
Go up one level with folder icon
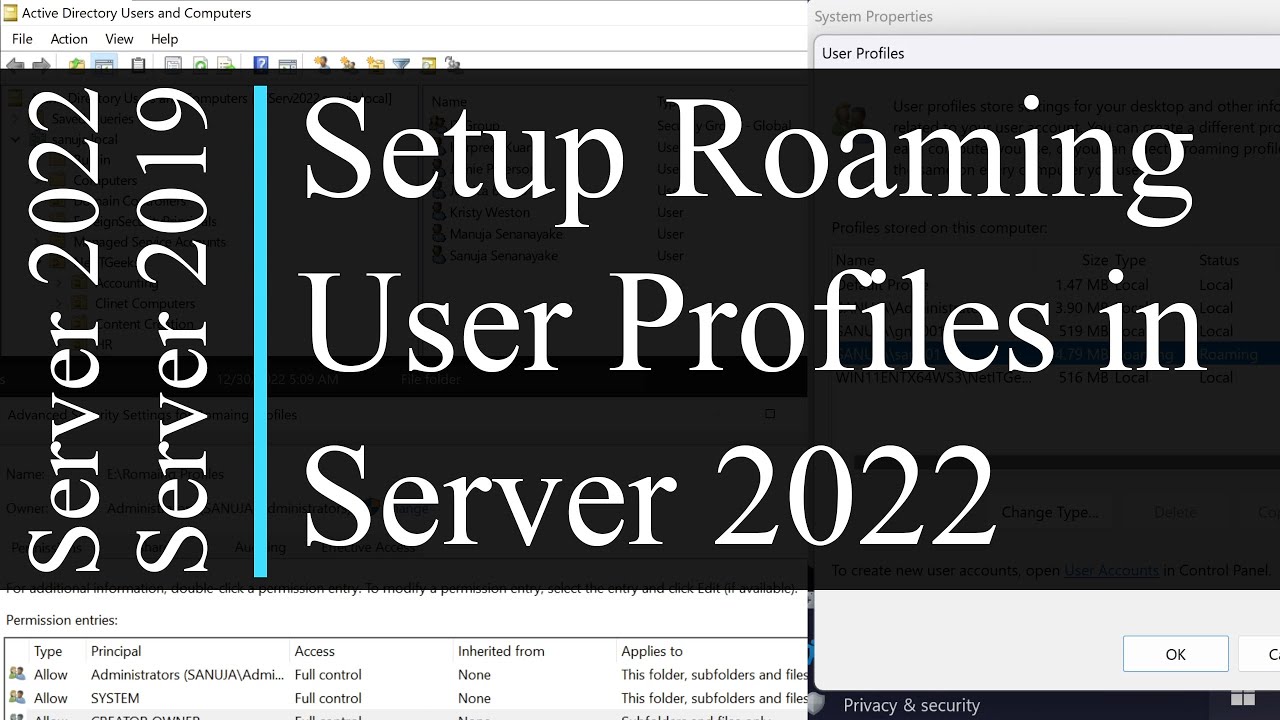77,65
